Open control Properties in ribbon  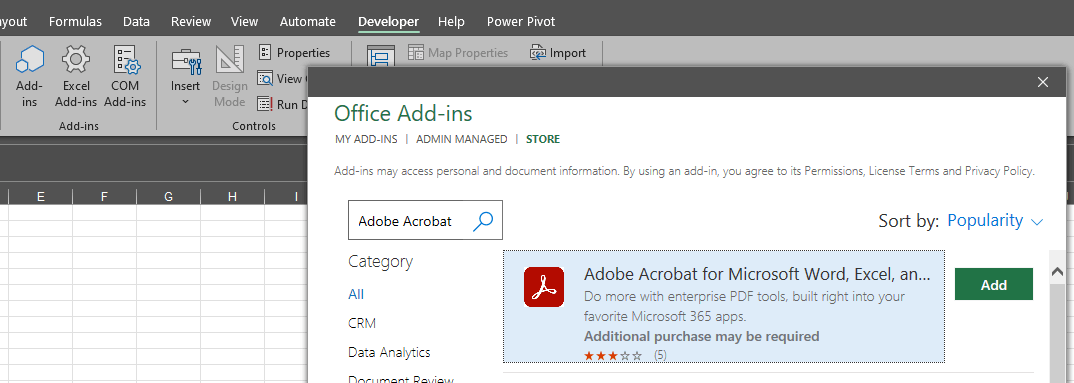point(295,53)
